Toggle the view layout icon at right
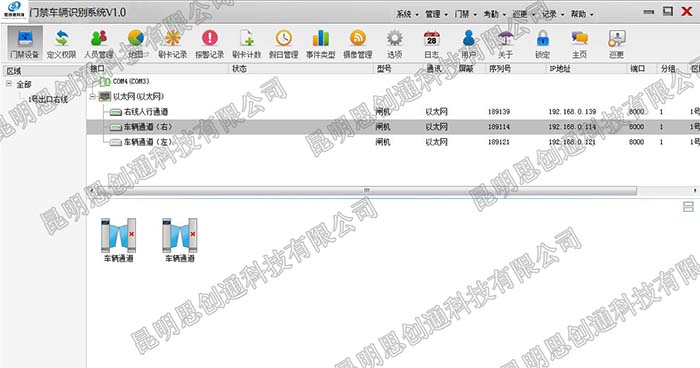This screenshot has height=368, width=700. (x=688, y=206)
